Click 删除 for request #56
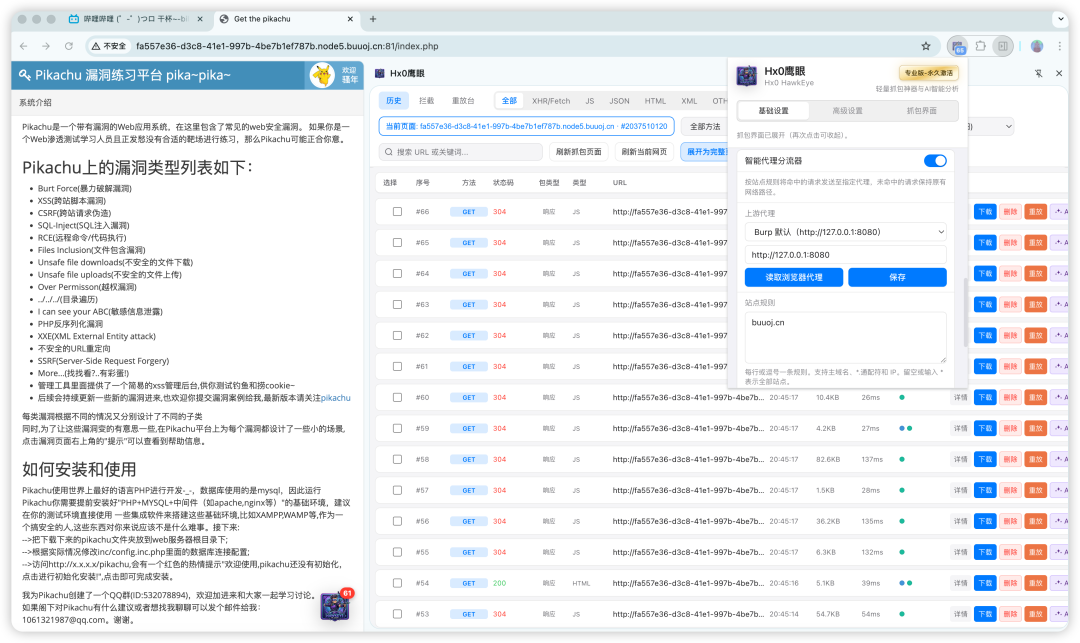Image resolution: width=1080 pixels, height=643 pixels. pos(1010,521)
